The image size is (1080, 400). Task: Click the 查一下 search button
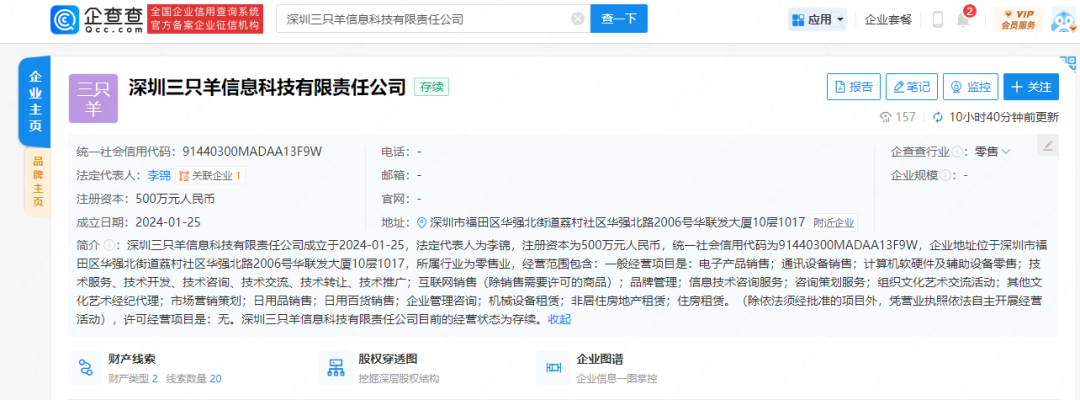tap(619, 19)
